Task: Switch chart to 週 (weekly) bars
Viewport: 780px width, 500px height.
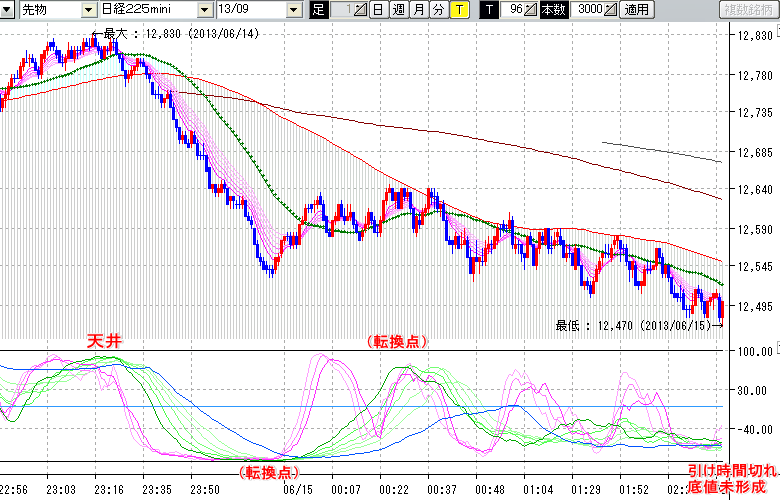Action: pos(398,10)
